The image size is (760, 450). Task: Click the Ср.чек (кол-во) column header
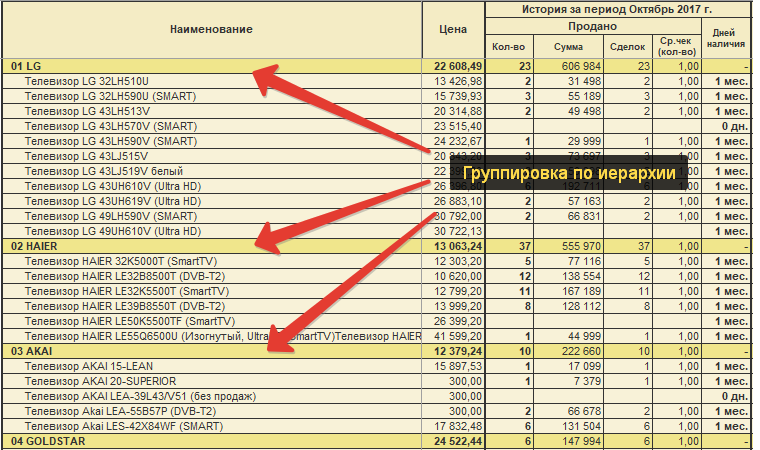[x=677, y=47]
